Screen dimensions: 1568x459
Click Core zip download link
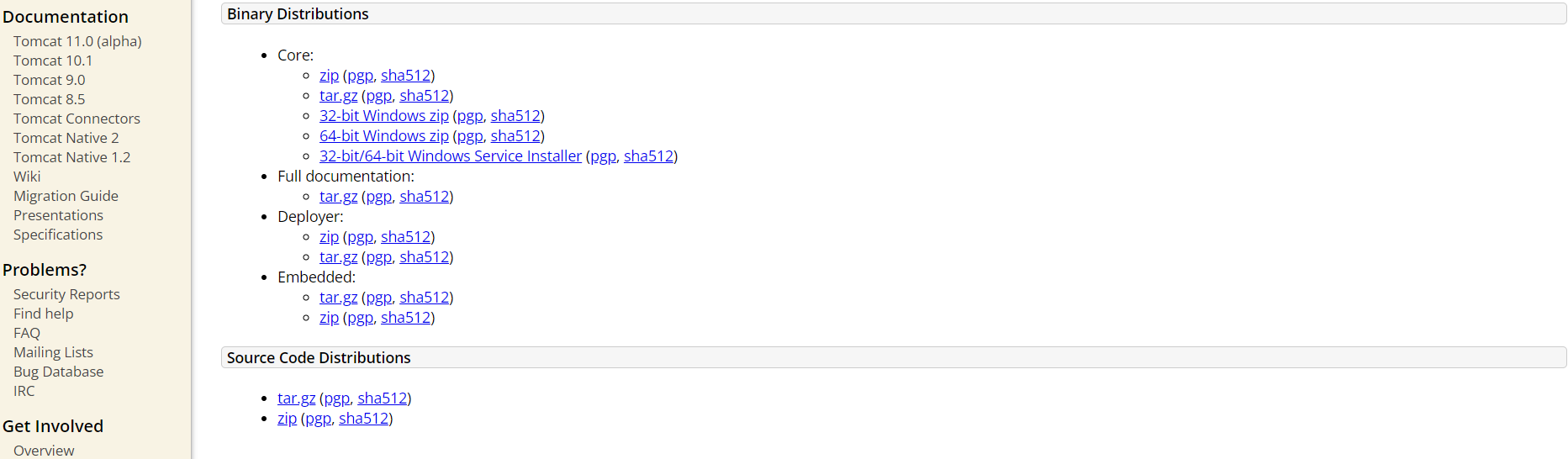click(329, 76)
